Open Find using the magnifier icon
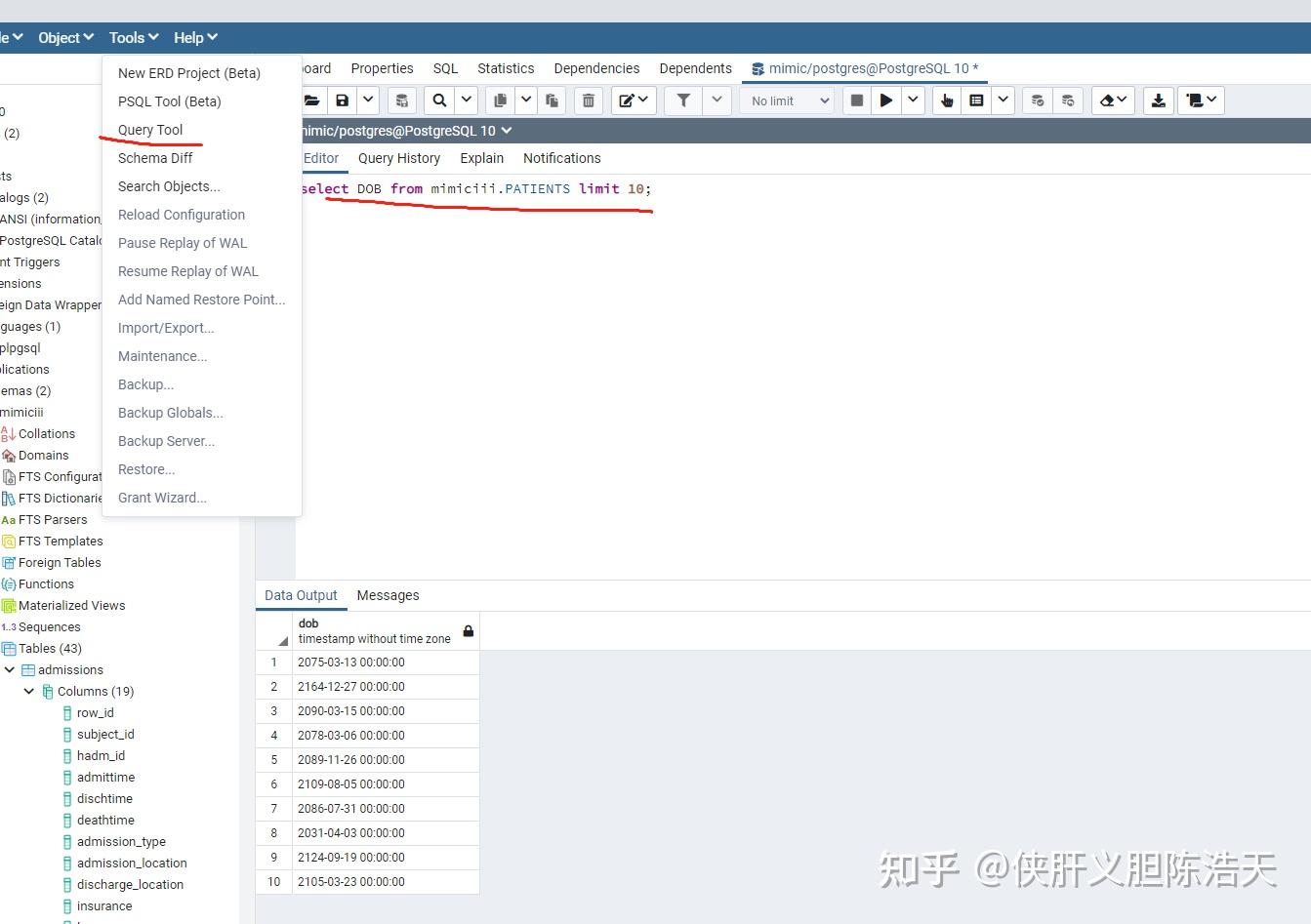Viewport: 1311px width, 924px height. coord(440,100)
